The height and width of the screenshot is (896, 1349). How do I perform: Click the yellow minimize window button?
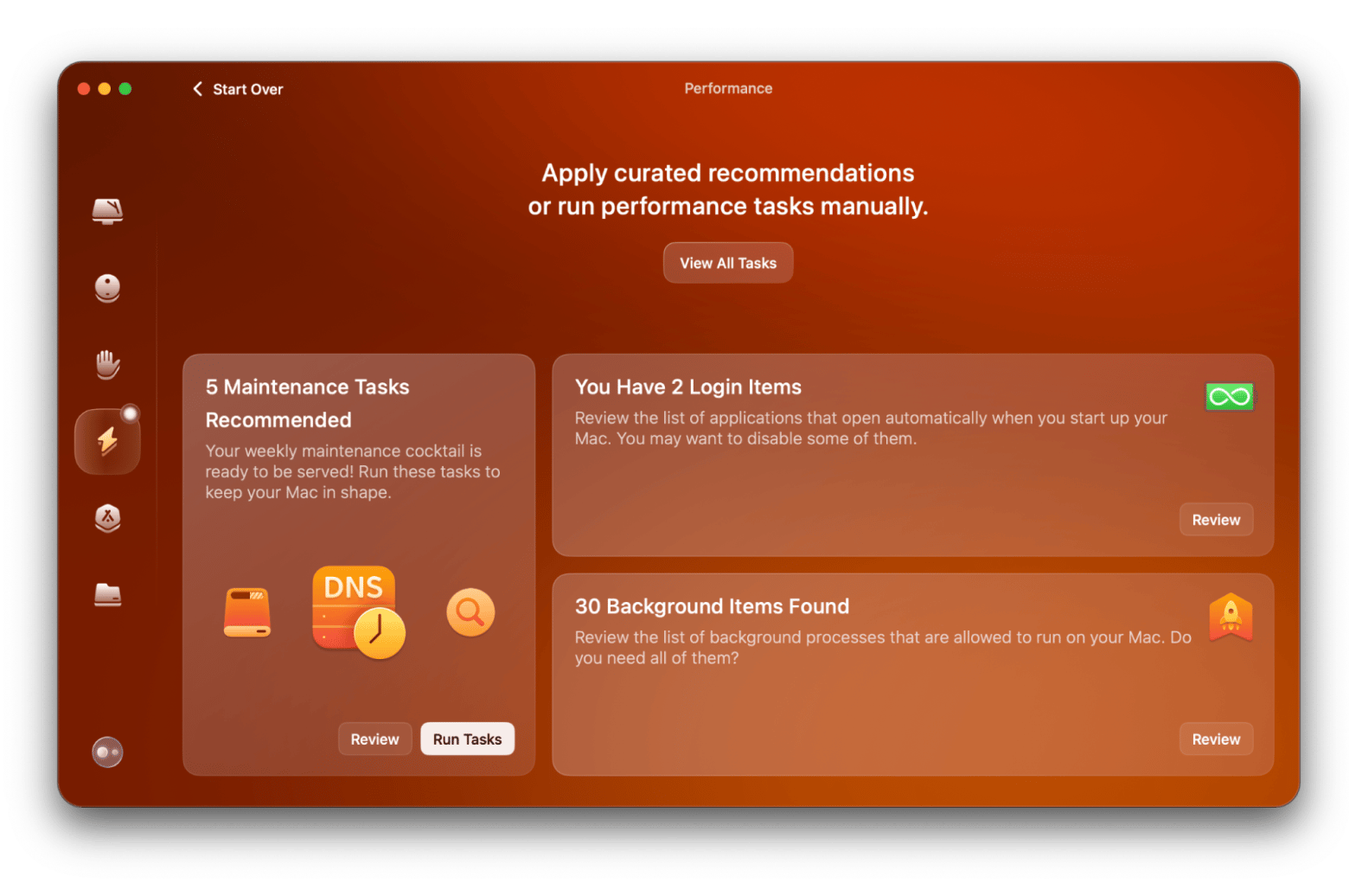coord(105,88)
